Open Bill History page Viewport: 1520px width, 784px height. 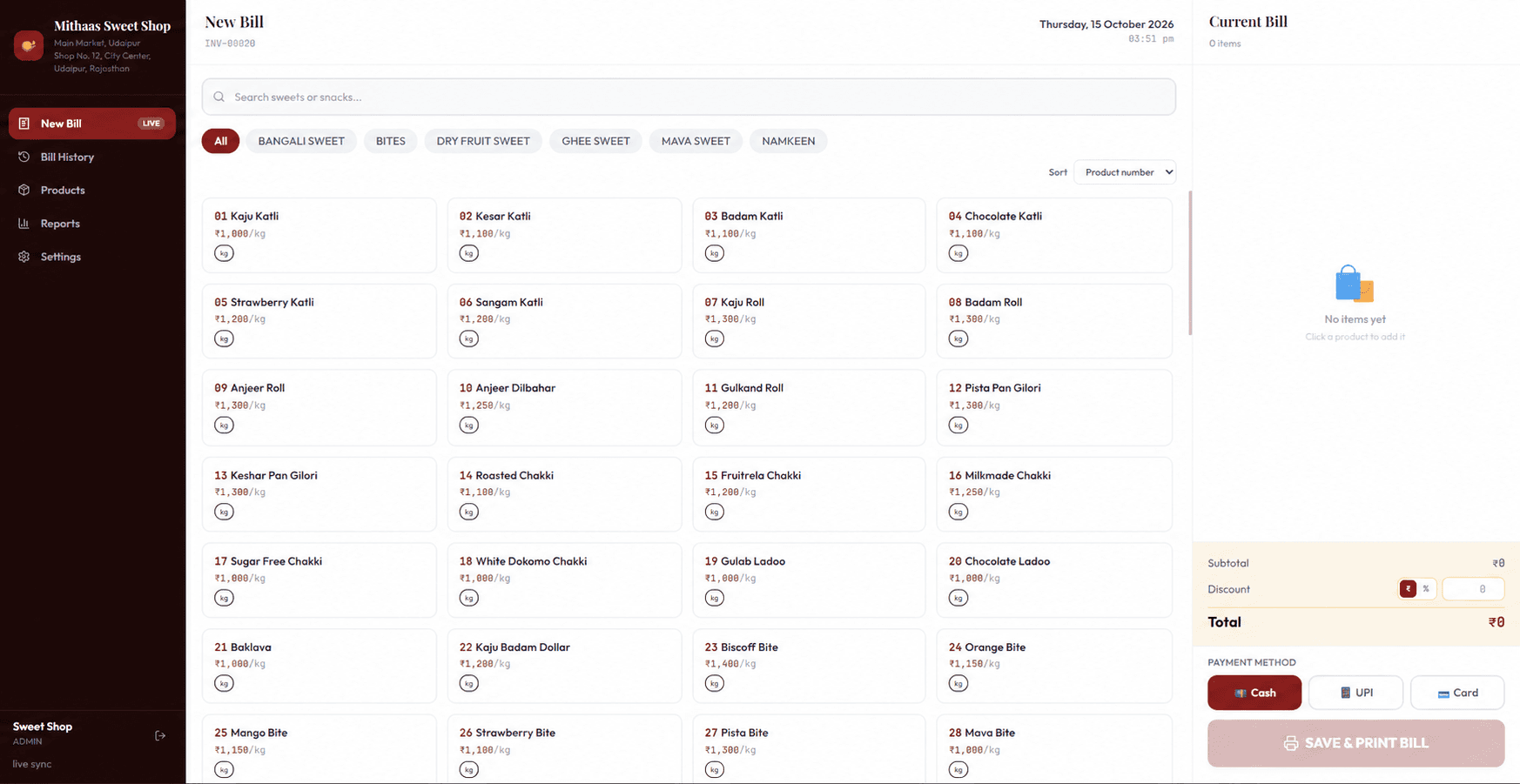pyautogui.click(x=92, y=157)
